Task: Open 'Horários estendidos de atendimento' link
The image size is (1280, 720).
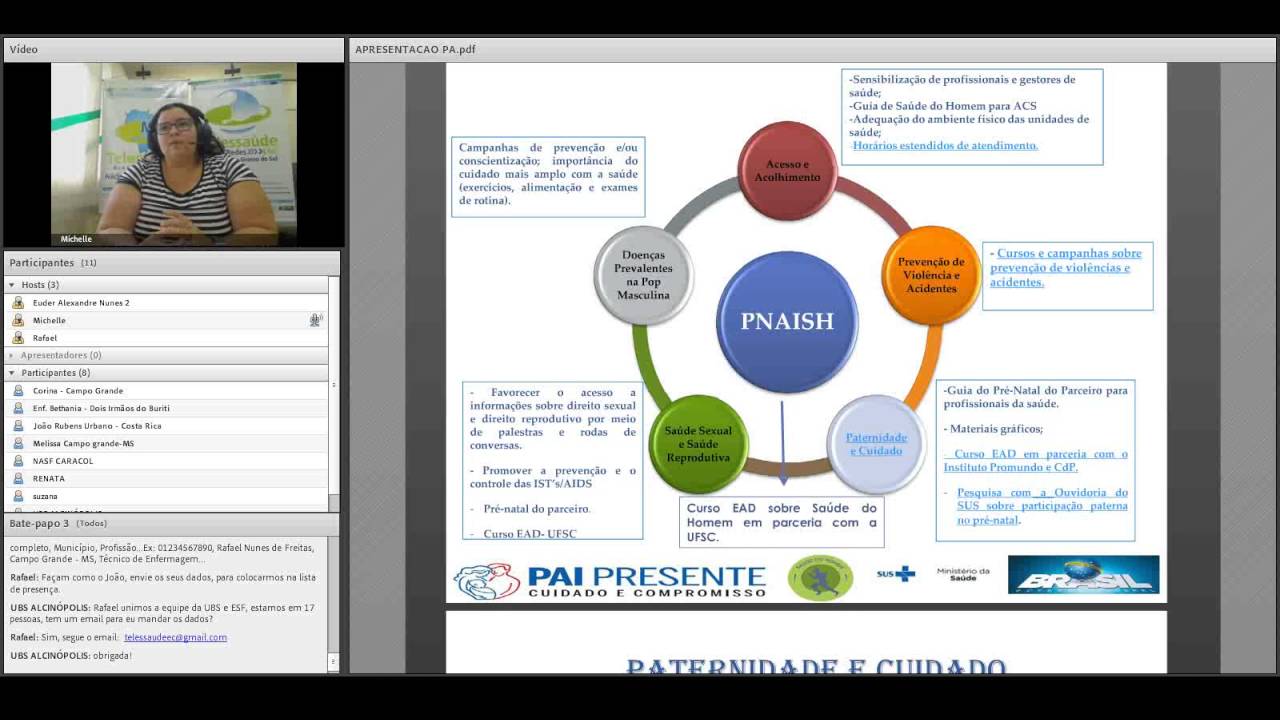Action: coord(945,145)
